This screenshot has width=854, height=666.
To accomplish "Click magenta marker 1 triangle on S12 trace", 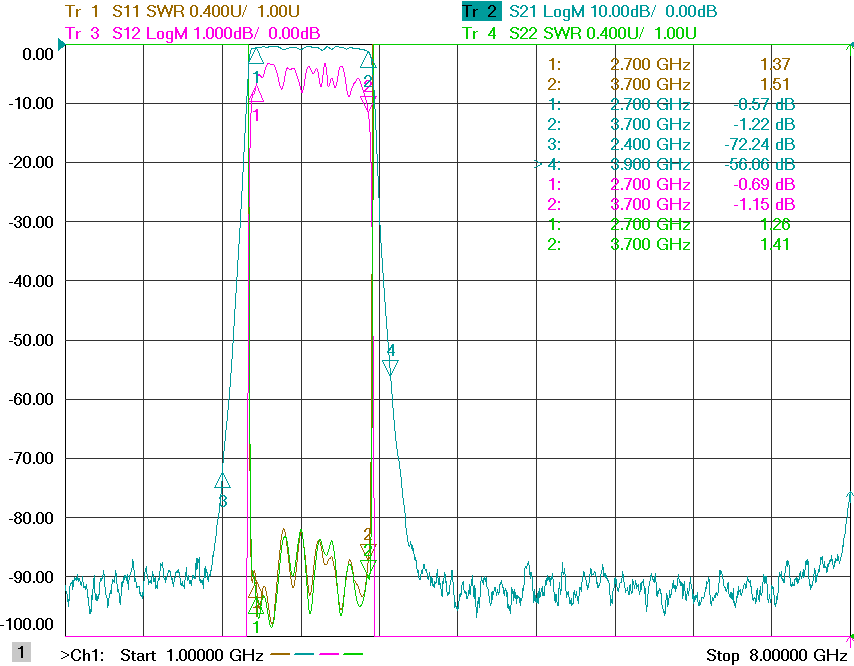I will 257,94.
